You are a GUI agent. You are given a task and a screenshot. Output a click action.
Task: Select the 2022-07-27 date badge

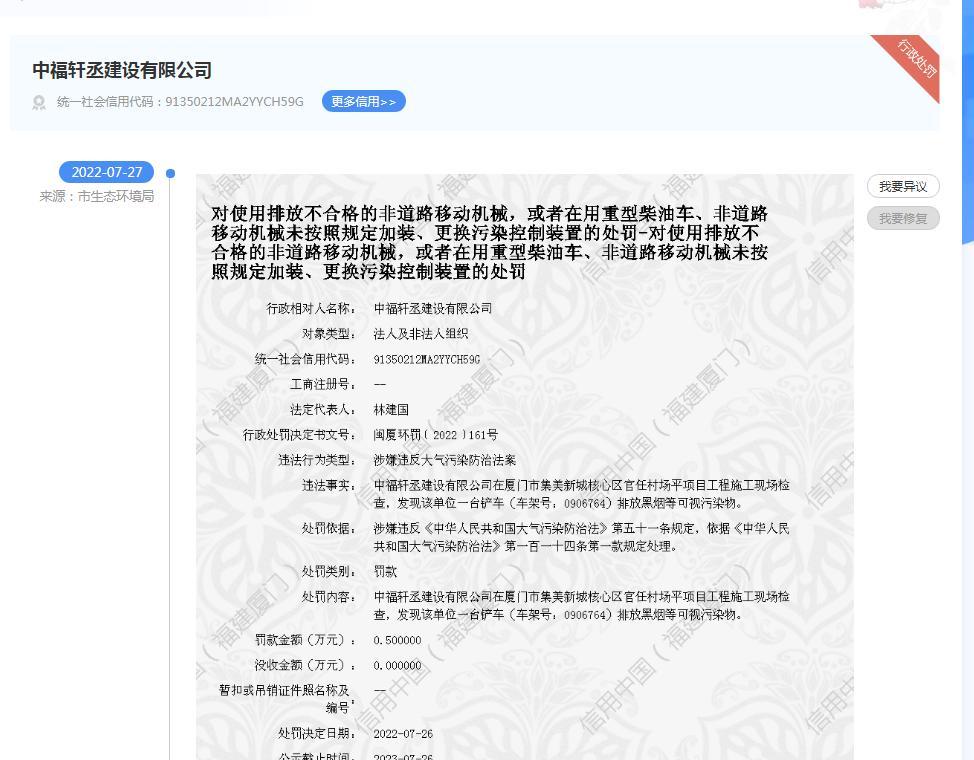[106, 172]
